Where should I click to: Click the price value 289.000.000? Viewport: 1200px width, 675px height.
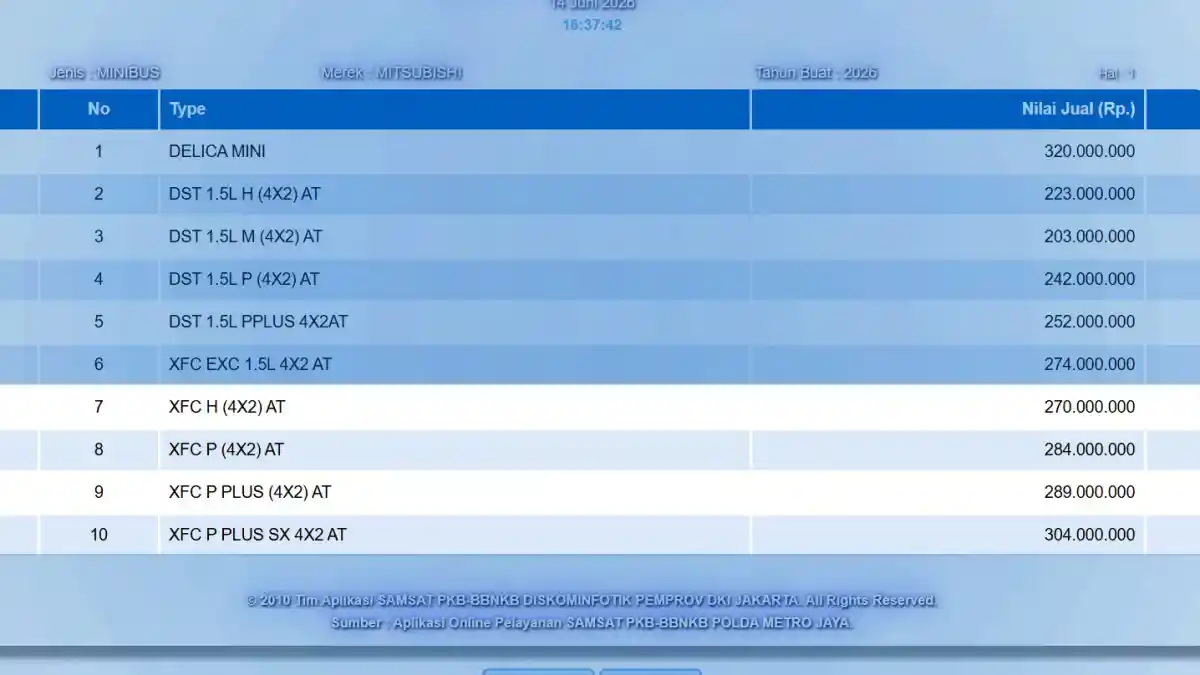pyautogui.click(x=1089, y=492)
